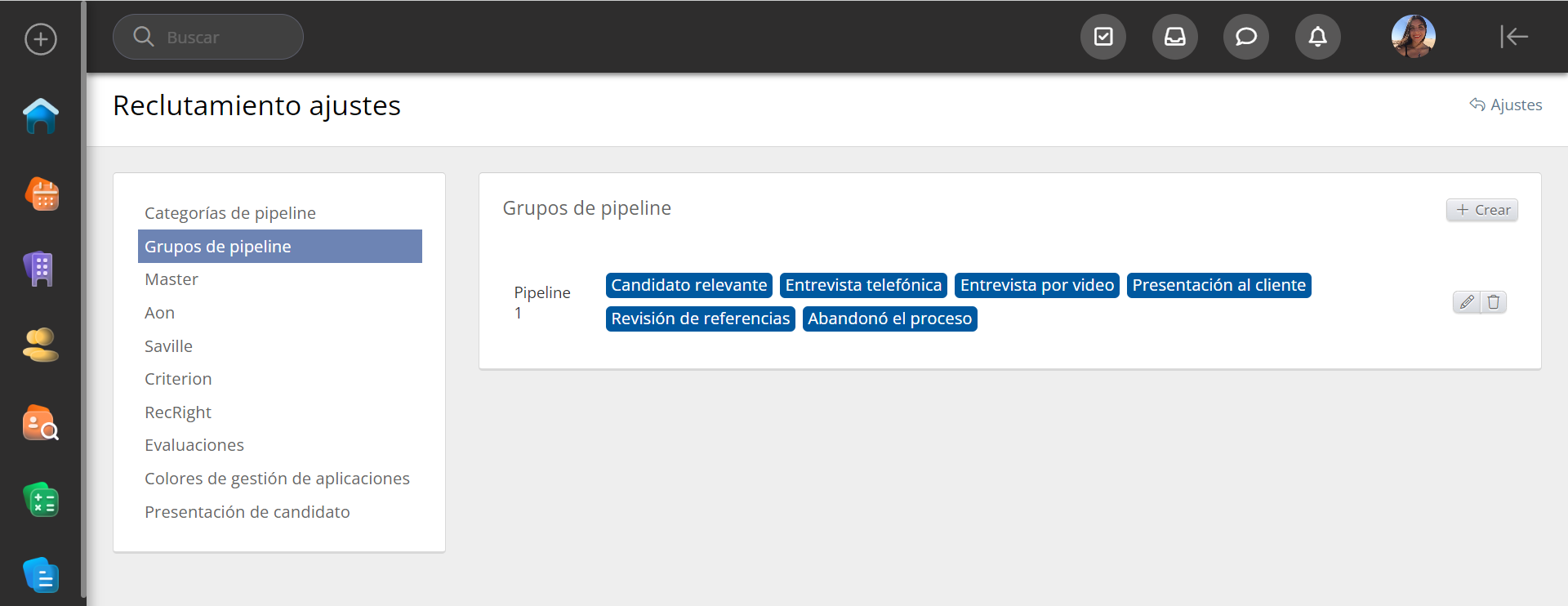Open the chat bubble icon

1245,37
